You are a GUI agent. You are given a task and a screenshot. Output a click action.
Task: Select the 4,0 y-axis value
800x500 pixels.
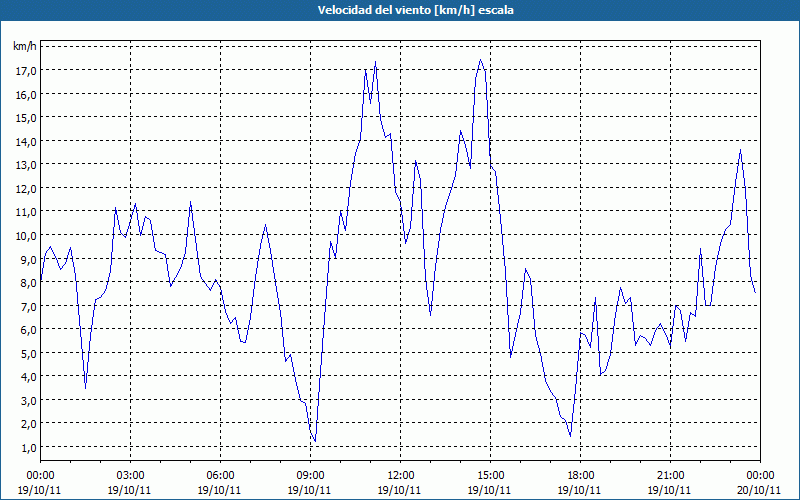click(28, 377)
